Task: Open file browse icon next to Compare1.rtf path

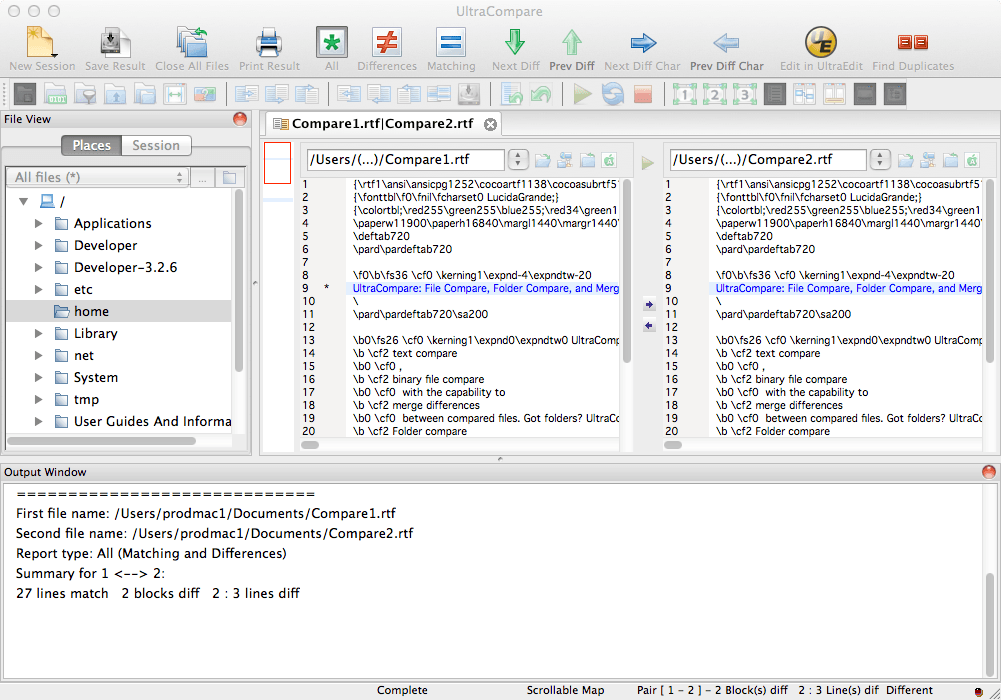Action: 543,160
